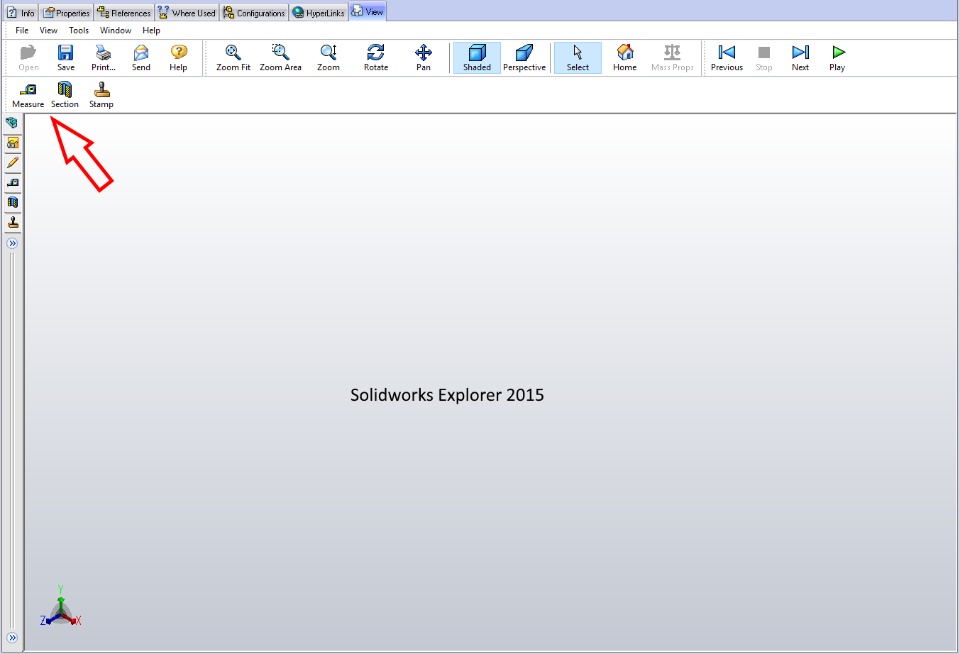Open Help from the yellow question-mark toolbar button
The height and width of the screenshot is (654, 960).
(178, 58)
